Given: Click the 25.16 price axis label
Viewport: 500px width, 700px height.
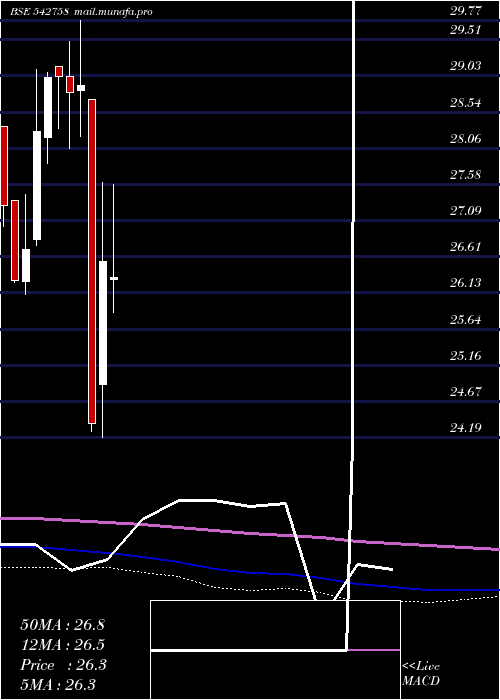Looking at the screenshot, I should click(x=466, y=356).
